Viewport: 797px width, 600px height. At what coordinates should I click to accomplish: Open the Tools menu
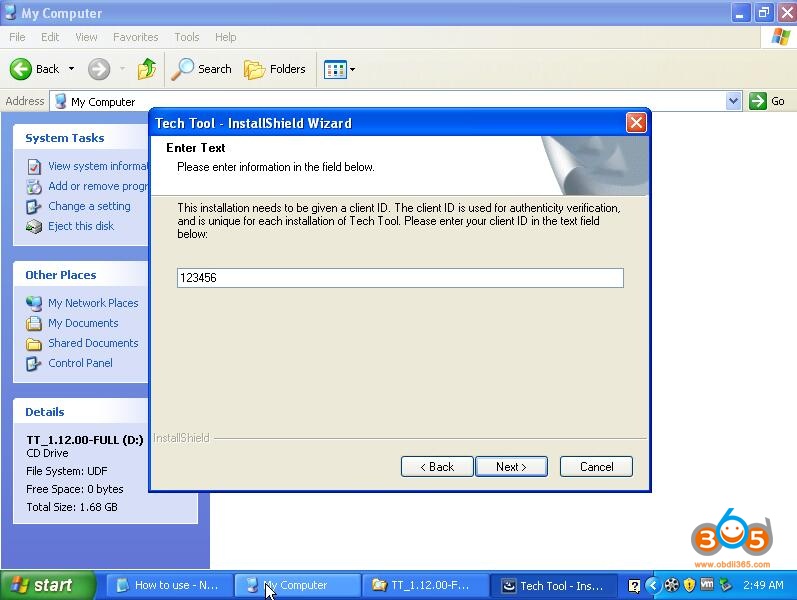point(187,37)
